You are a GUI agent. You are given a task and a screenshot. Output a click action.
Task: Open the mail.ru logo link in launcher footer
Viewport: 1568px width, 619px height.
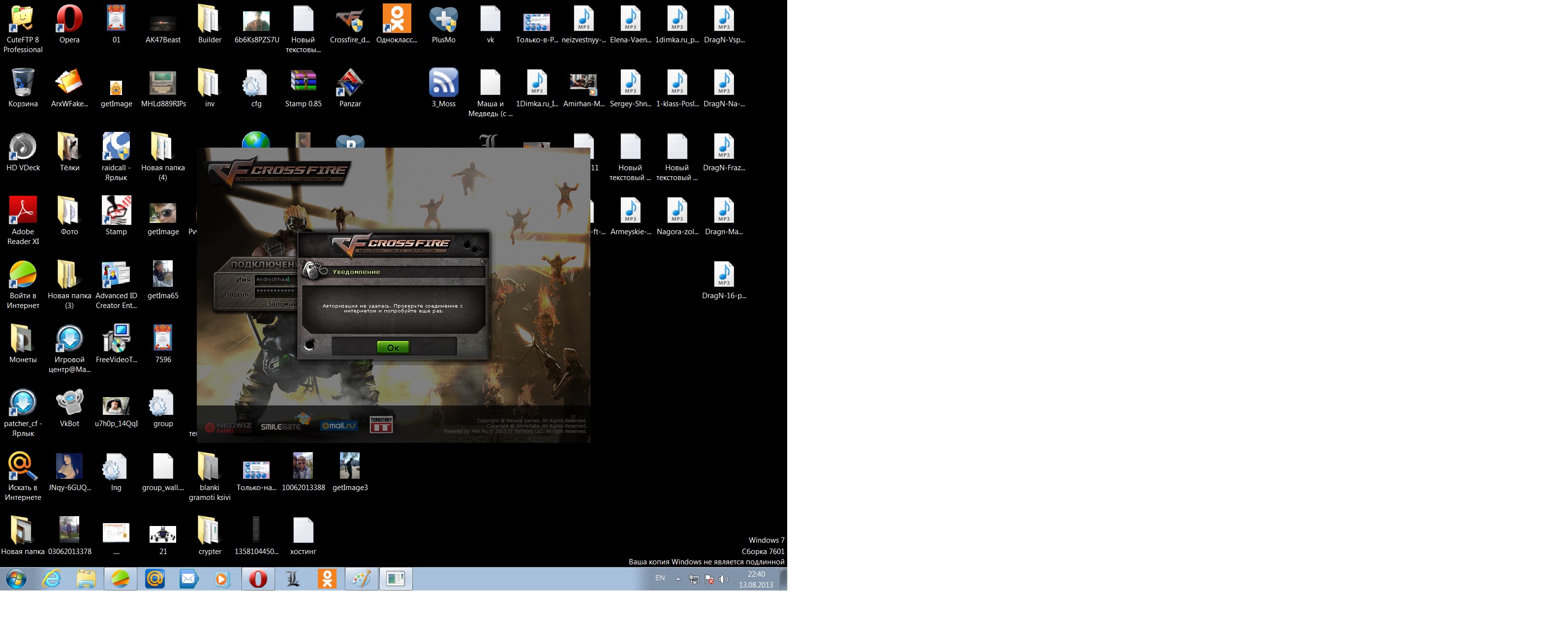tap(338, 426)
